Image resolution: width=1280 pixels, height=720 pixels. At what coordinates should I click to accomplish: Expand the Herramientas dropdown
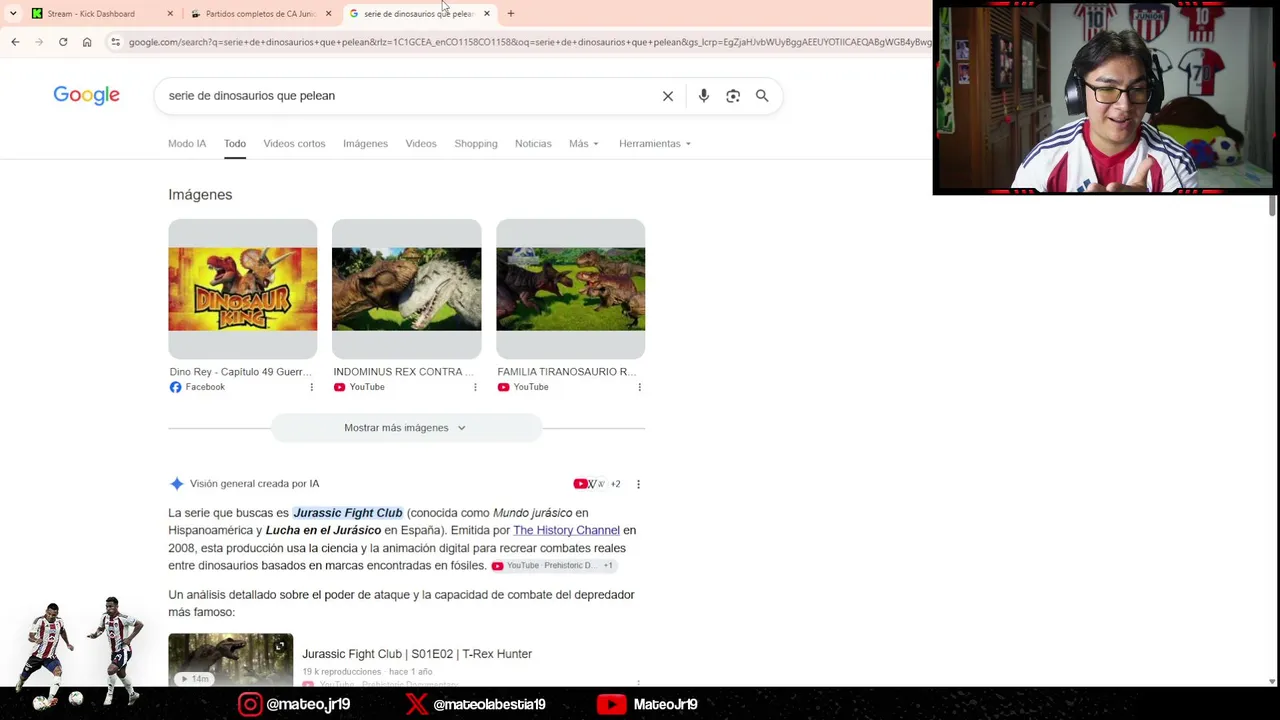(655, 143)
